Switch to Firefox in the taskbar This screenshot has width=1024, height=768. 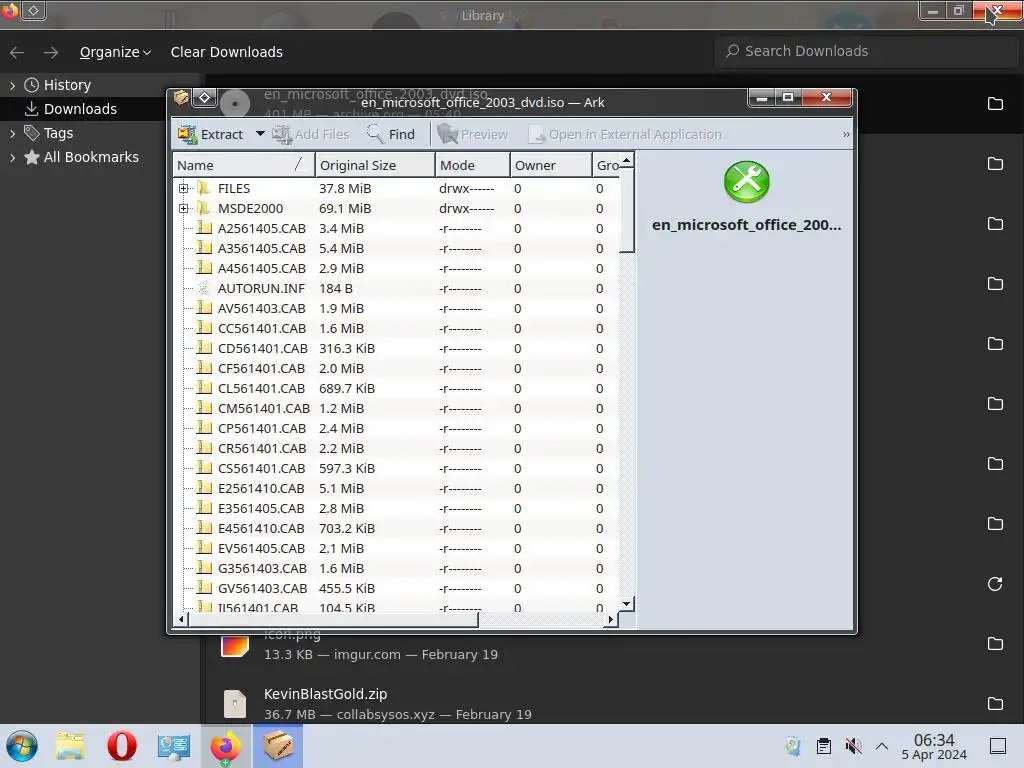coord(225,746)
